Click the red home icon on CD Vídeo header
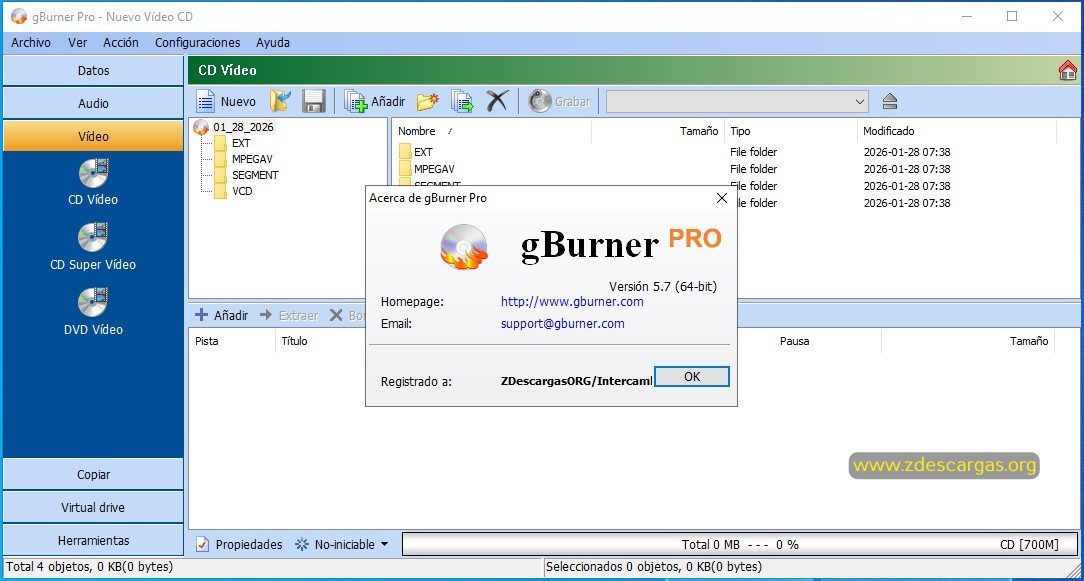This screenshot has height=581, width=1084. pos(1067,71)
